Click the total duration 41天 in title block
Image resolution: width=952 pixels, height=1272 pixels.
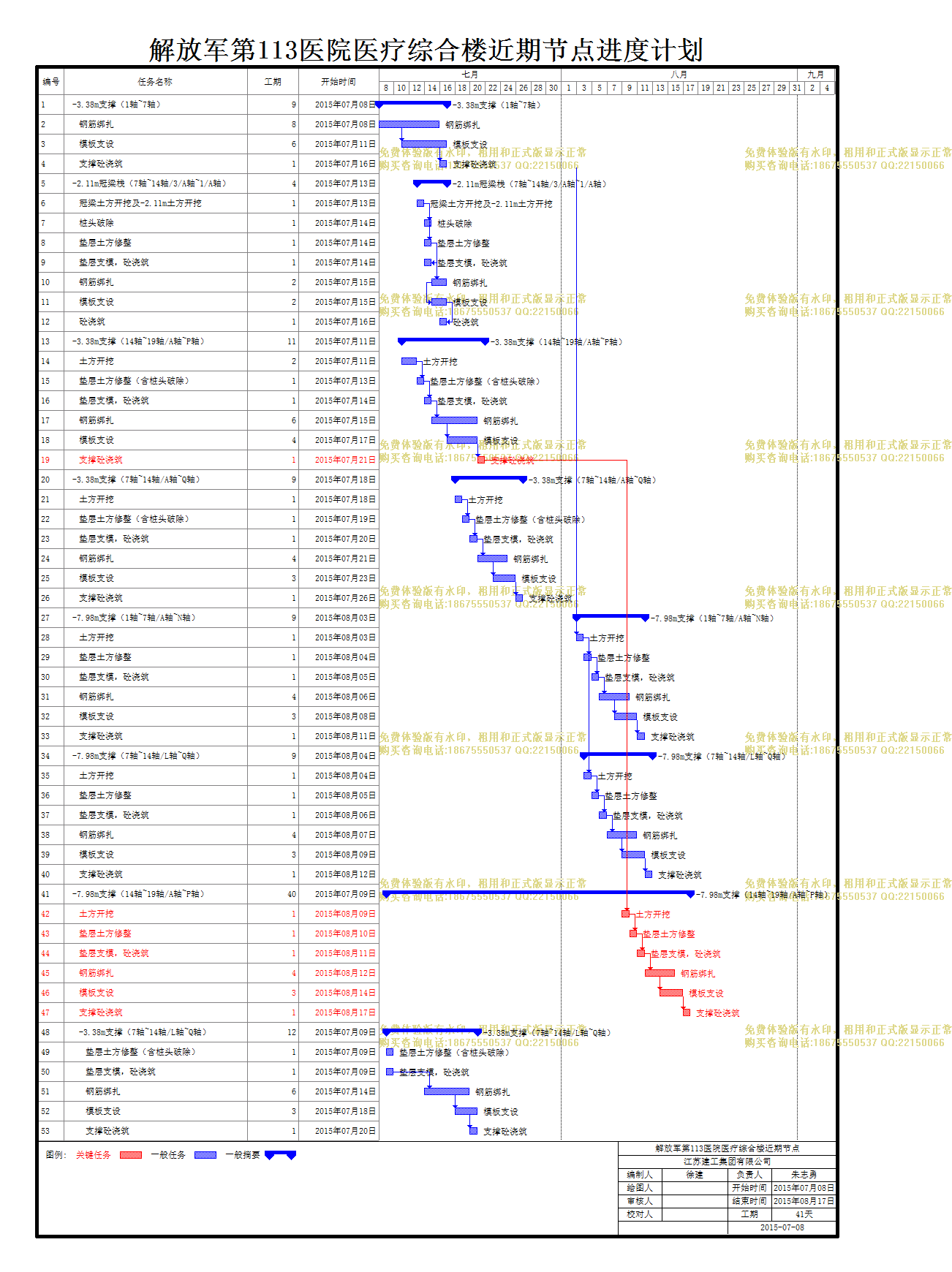pos(804,1214)
